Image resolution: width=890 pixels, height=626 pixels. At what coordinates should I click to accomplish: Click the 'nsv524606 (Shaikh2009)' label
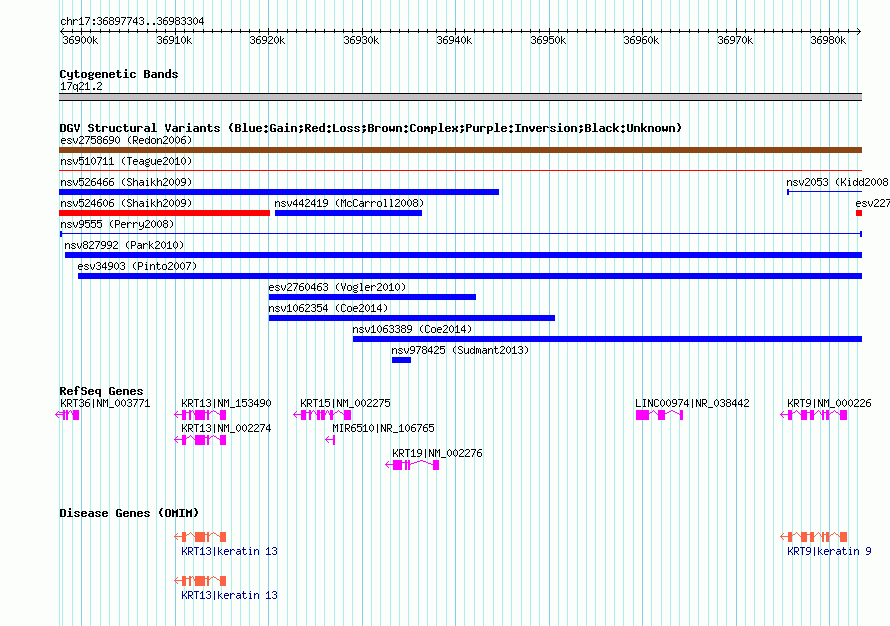coord(126,203)
